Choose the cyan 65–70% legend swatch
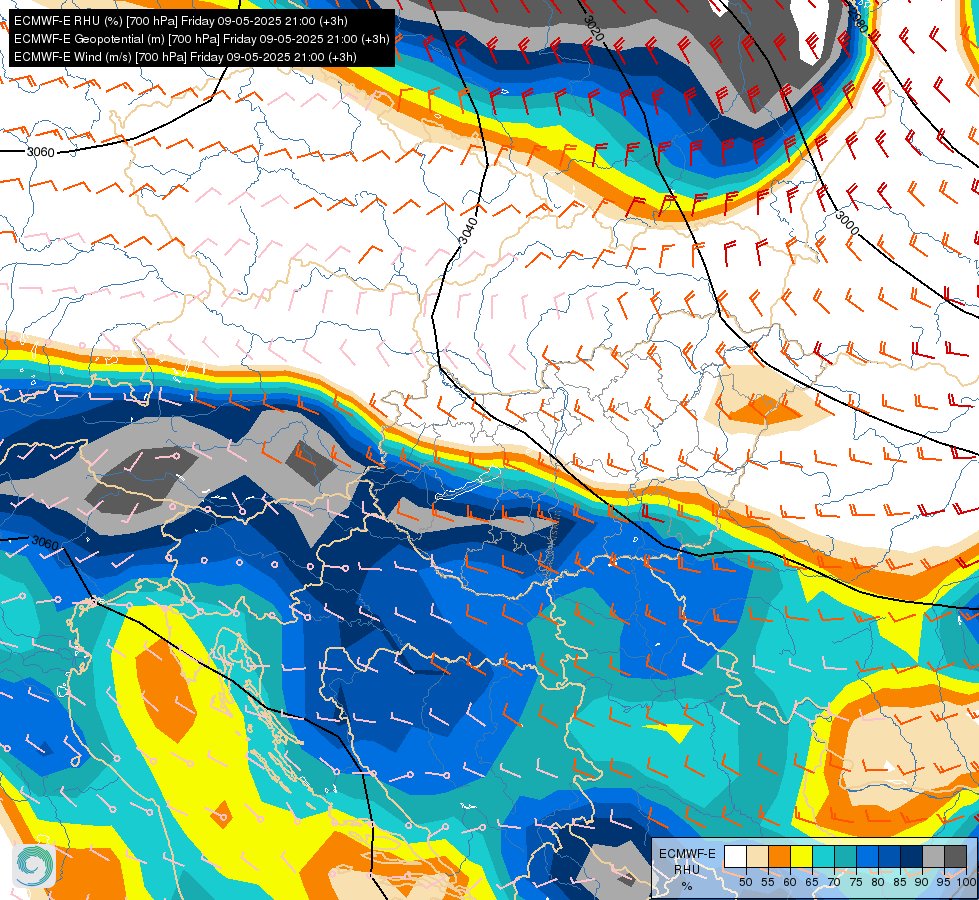The width and height of the screenshot is (979, 900). (x=824, y=856)
